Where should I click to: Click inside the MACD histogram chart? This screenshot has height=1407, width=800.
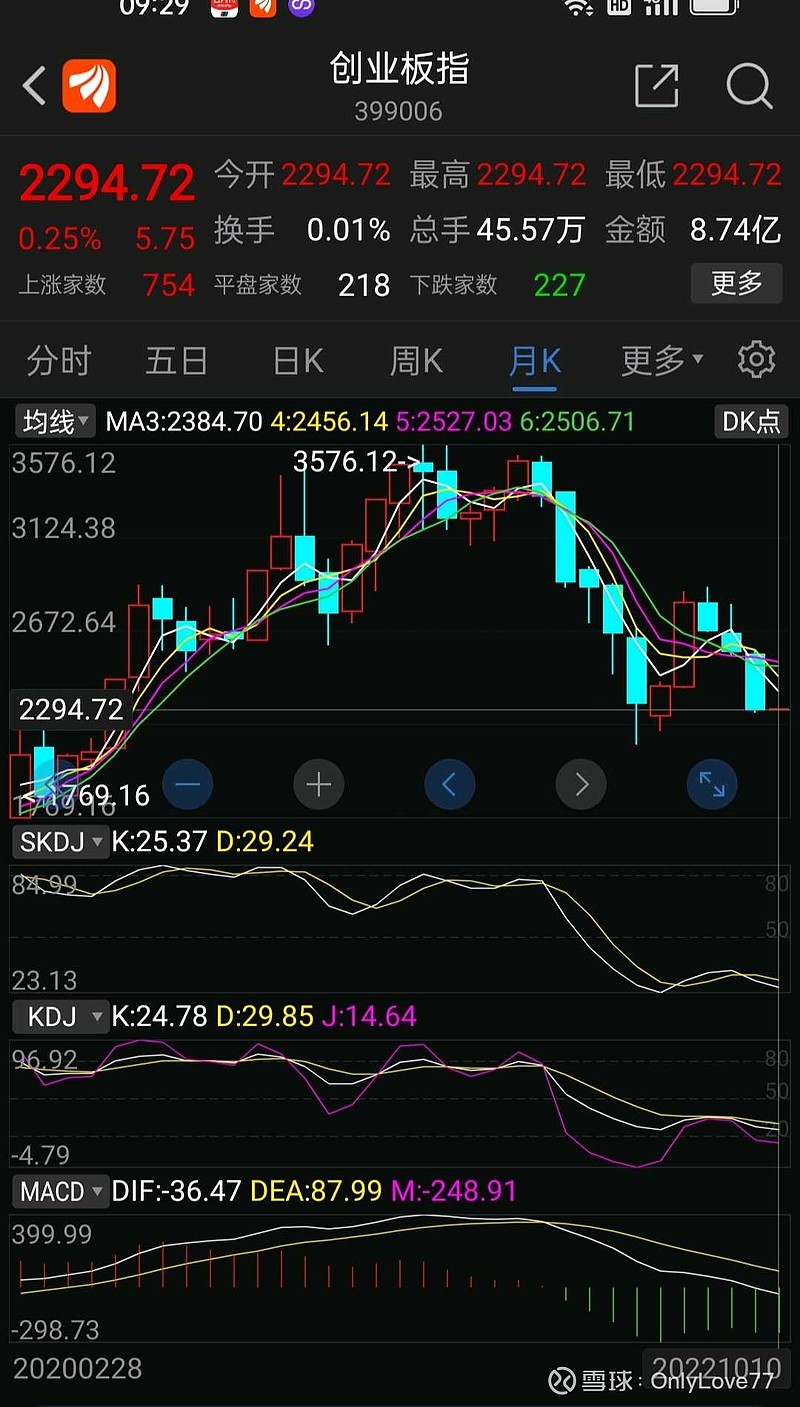click(x=400, y=1280)
